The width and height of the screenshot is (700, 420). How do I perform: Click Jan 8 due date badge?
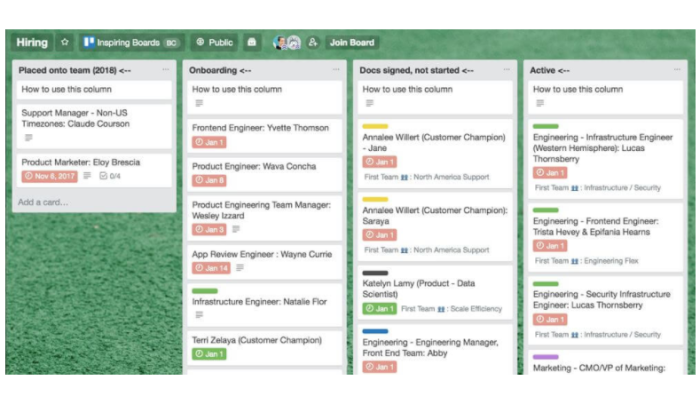point(209,180)
